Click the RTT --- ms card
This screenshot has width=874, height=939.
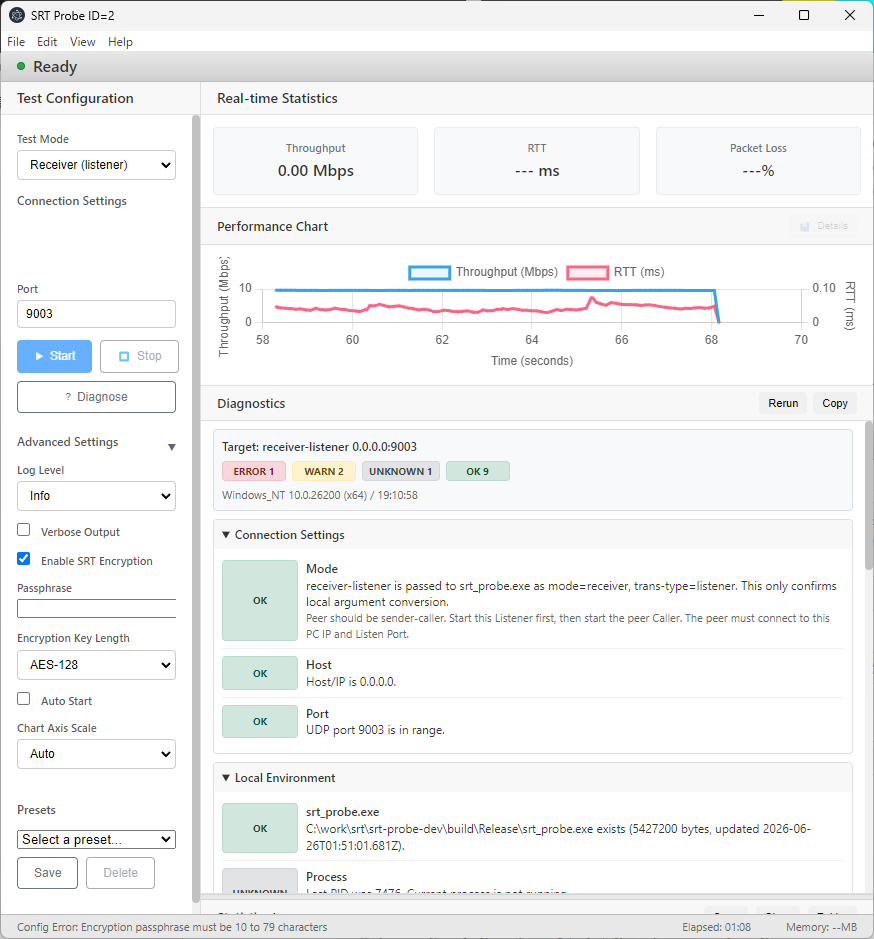[537, 161]
